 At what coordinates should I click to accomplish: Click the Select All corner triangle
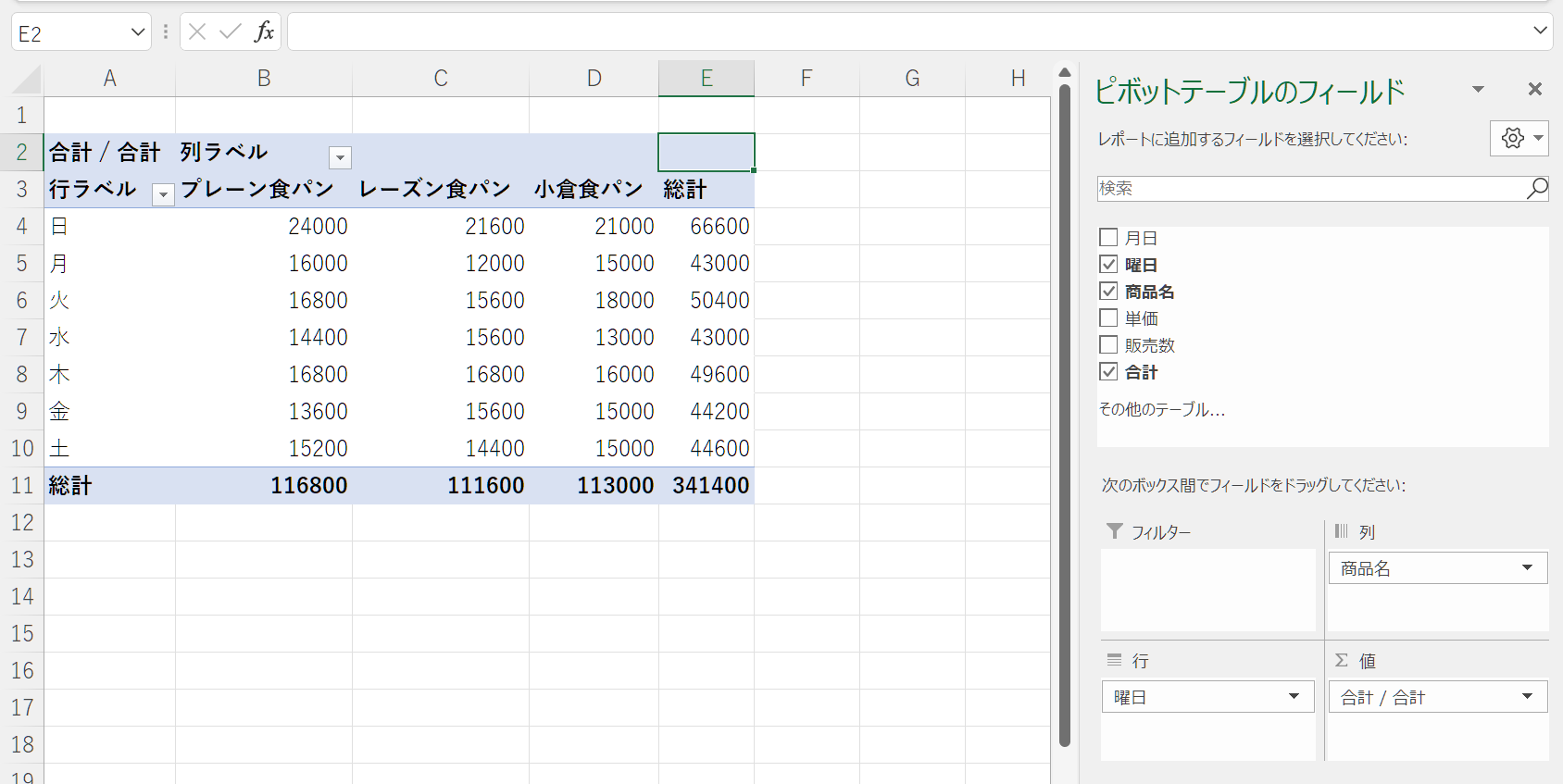[x=28, y=80]
